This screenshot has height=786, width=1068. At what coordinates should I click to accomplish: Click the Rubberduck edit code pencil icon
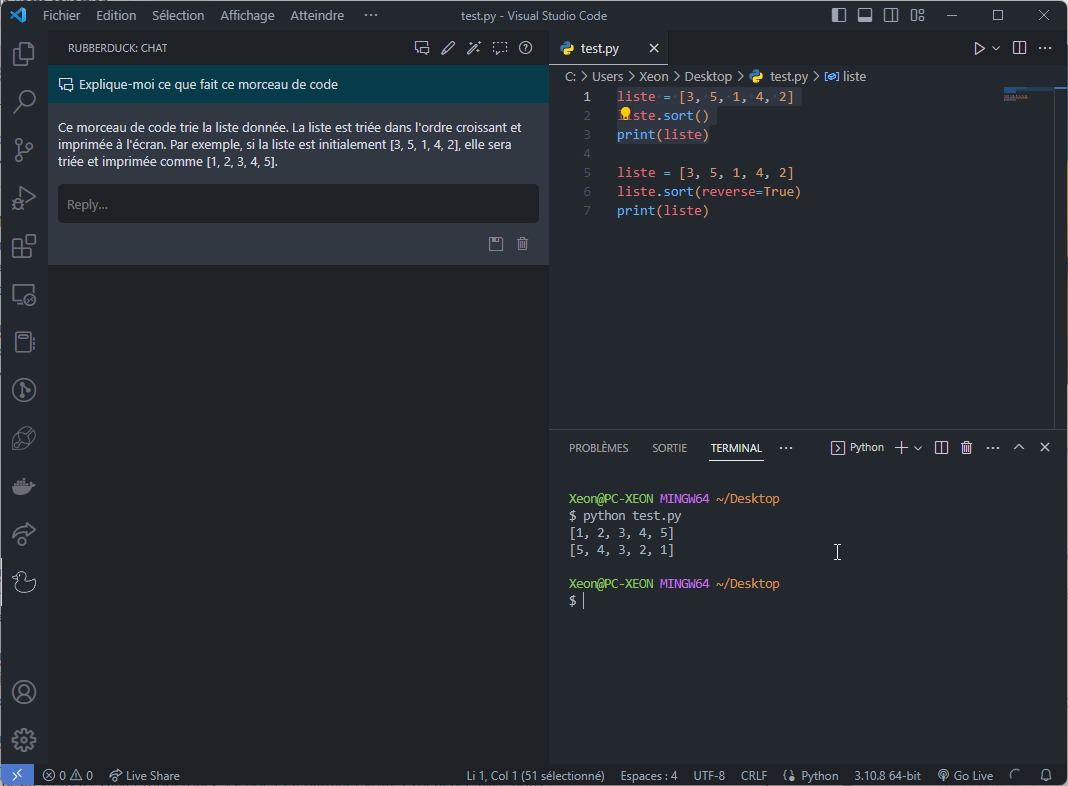tap(447, 48)
